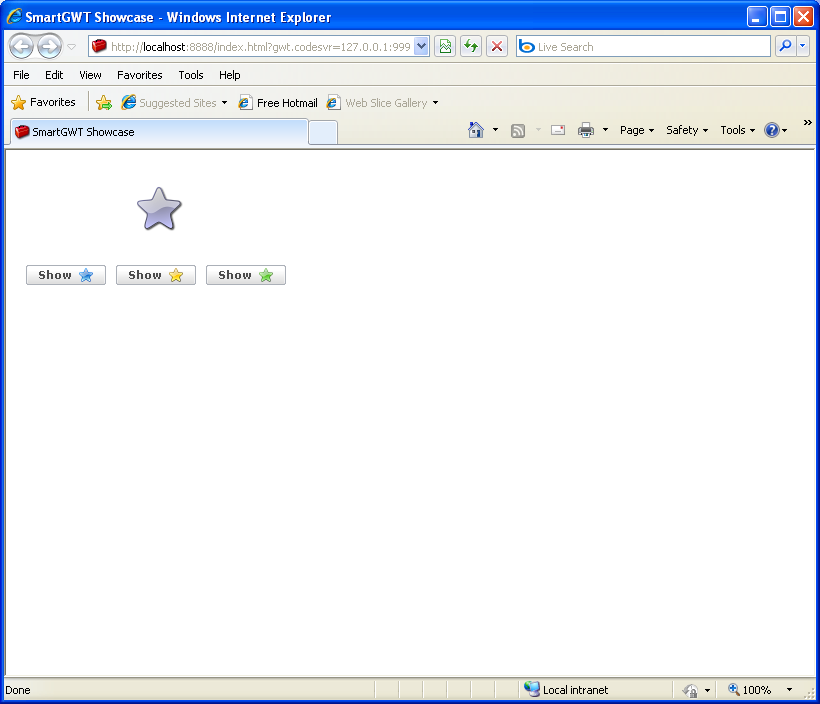This screenshot has height=704, width=820.
Task: Open the Edit menu
Action: point(54,75)
